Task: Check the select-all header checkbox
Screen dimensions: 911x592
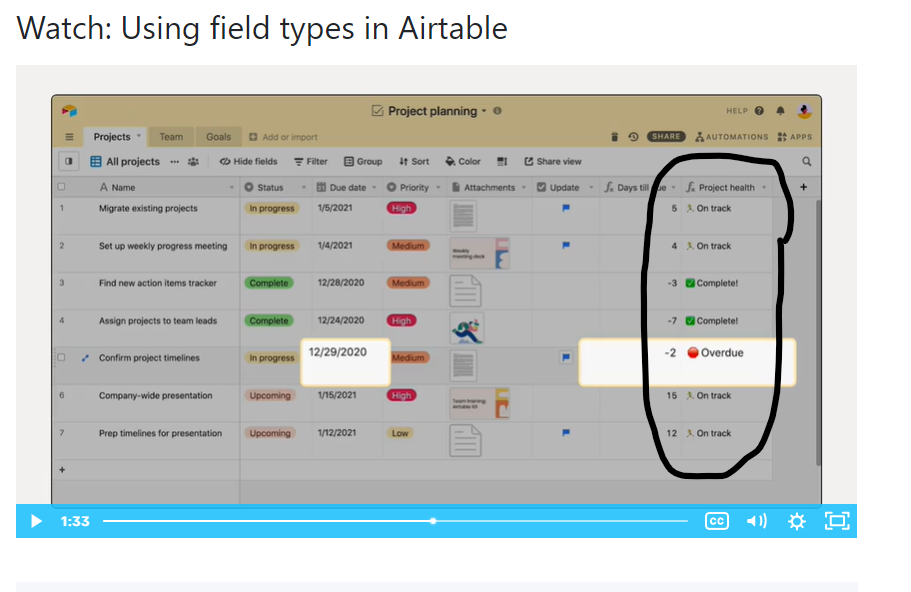Action: [62, 187]
